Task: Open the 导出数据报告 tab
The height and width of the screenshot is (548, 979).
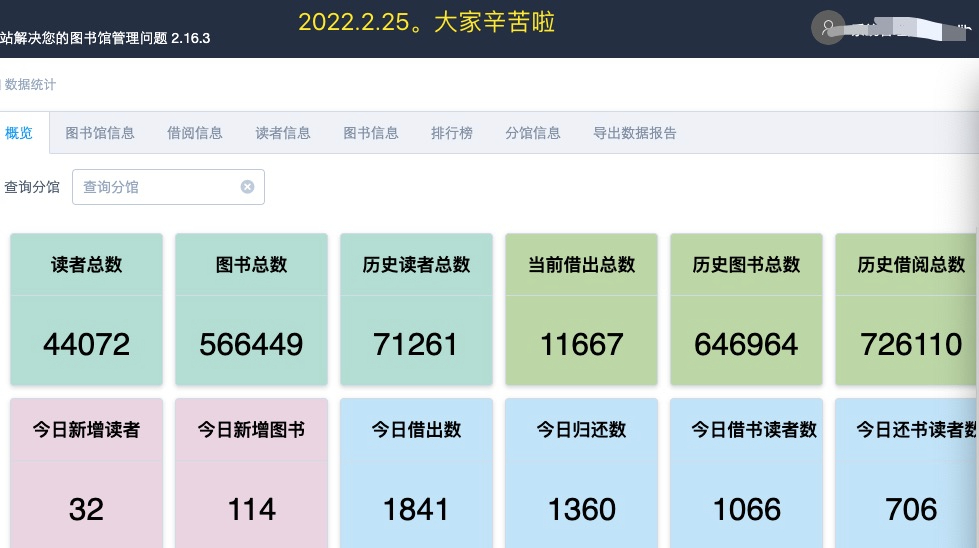Action: click(635, 133)
